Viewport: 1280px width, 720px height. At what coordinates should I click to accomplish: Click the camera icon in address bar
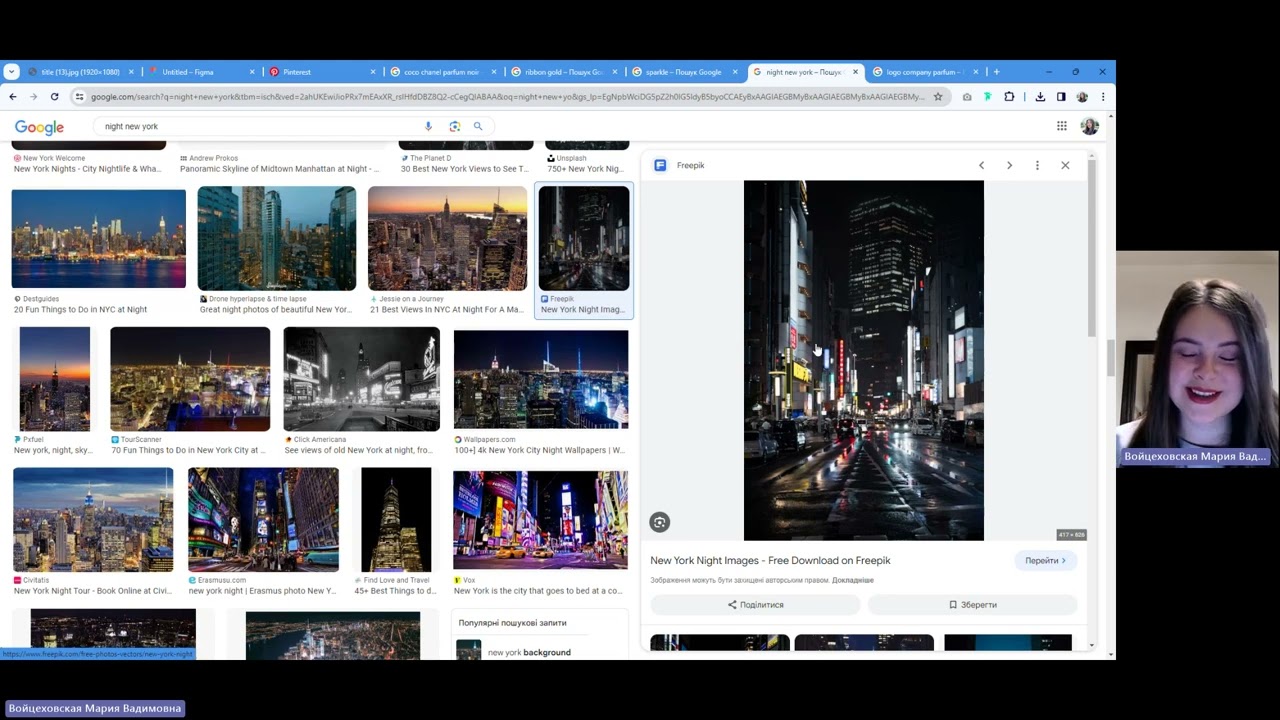(967, 97)
